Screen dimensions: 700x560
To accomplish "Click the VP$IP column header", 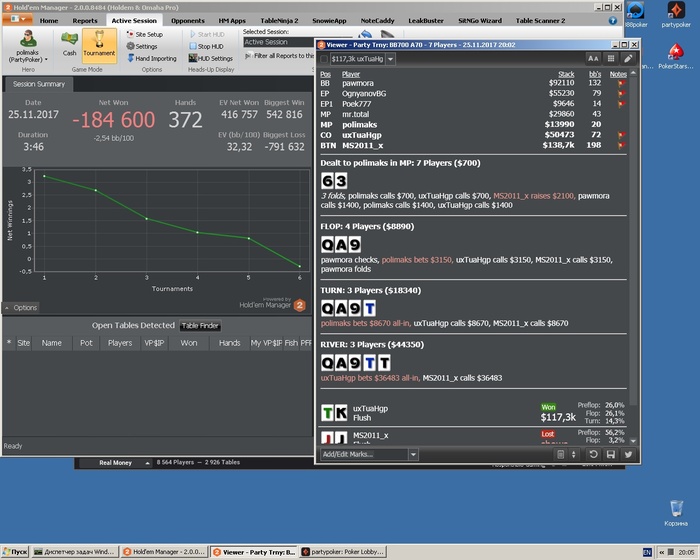I will (154, 343).
